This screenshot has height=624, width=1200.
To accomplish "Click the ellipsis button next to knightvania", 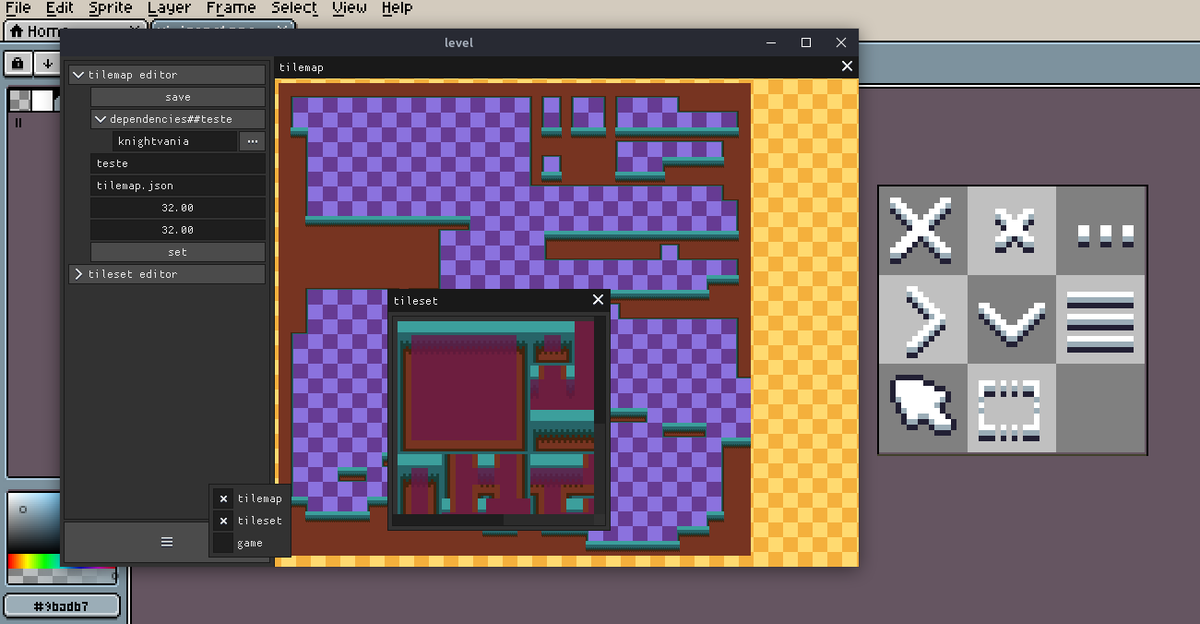I will pos(252,141).
